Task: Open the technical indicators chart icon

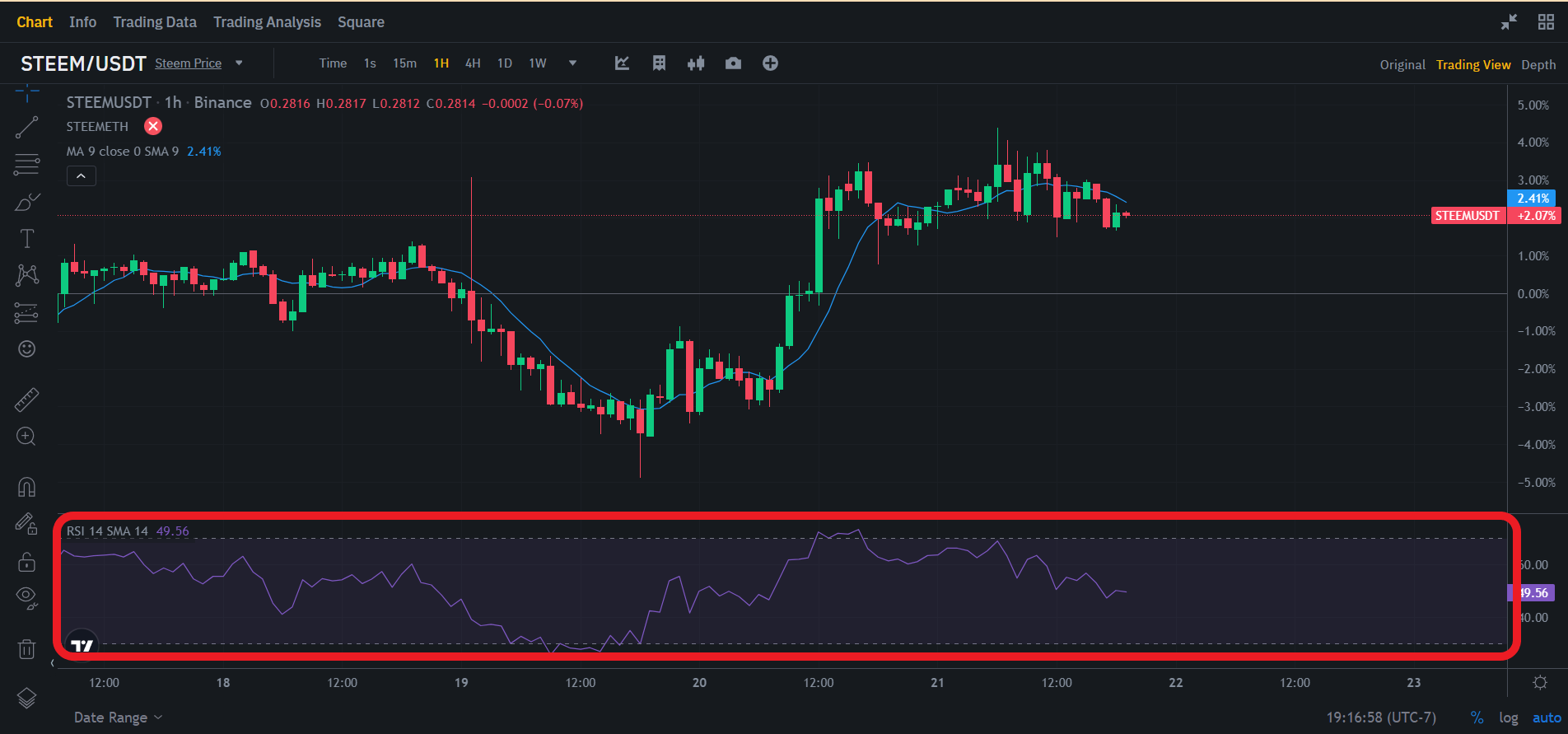Action: tap(622, 63)
